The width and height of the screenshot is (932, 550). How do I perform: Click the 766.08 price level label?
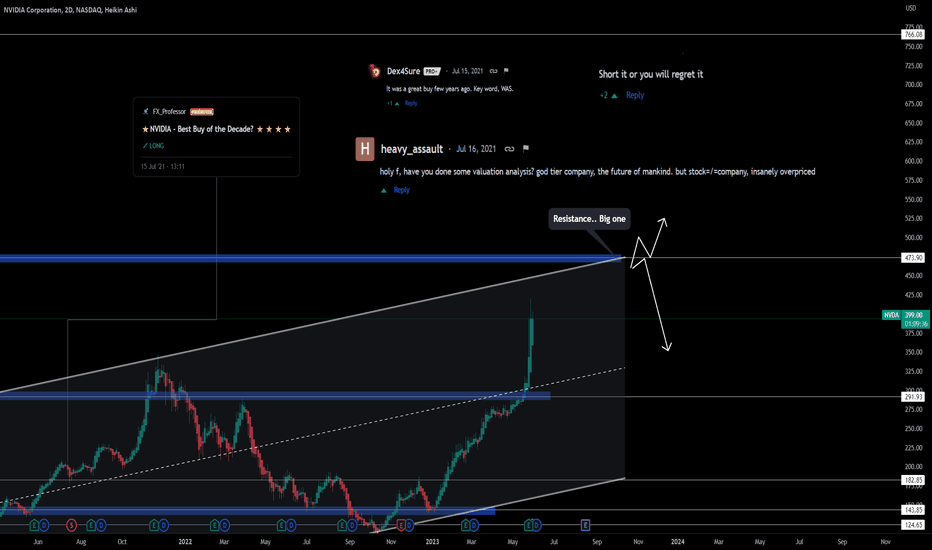(913, 34)
